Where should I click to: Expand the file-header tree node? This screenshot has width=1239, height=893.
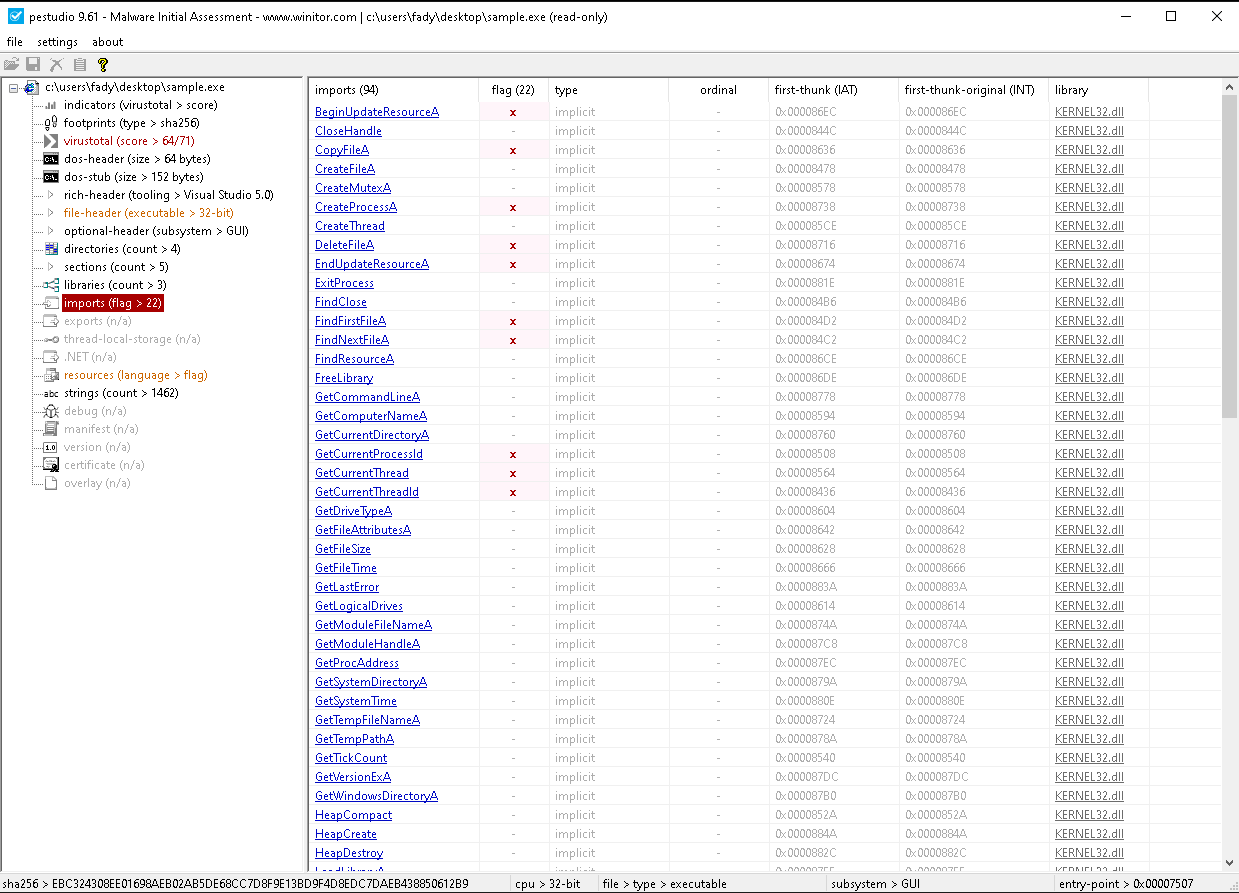pyautogui.click(x=51, y=213)
